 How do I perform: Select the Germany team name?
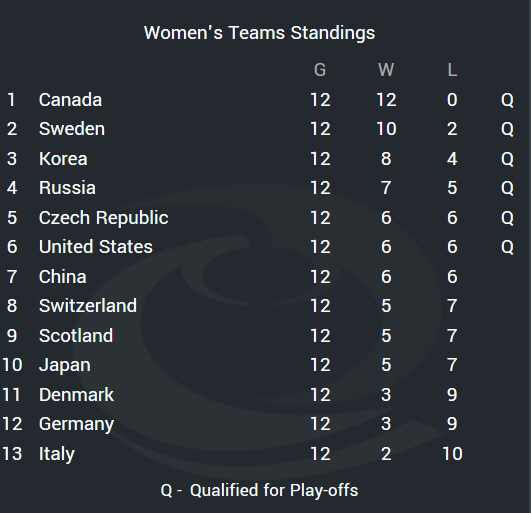pos(76,424)
